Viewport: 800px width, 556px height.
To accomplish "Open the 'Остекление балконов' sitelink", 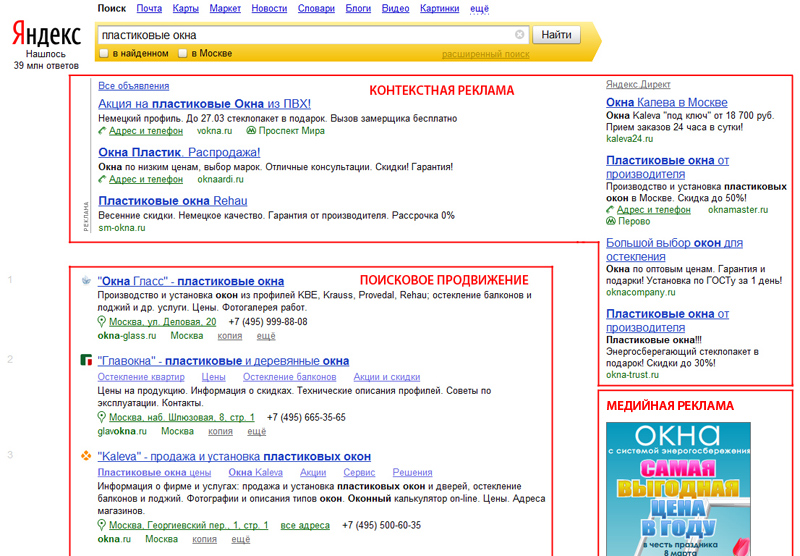I will (x=289, y=376).
